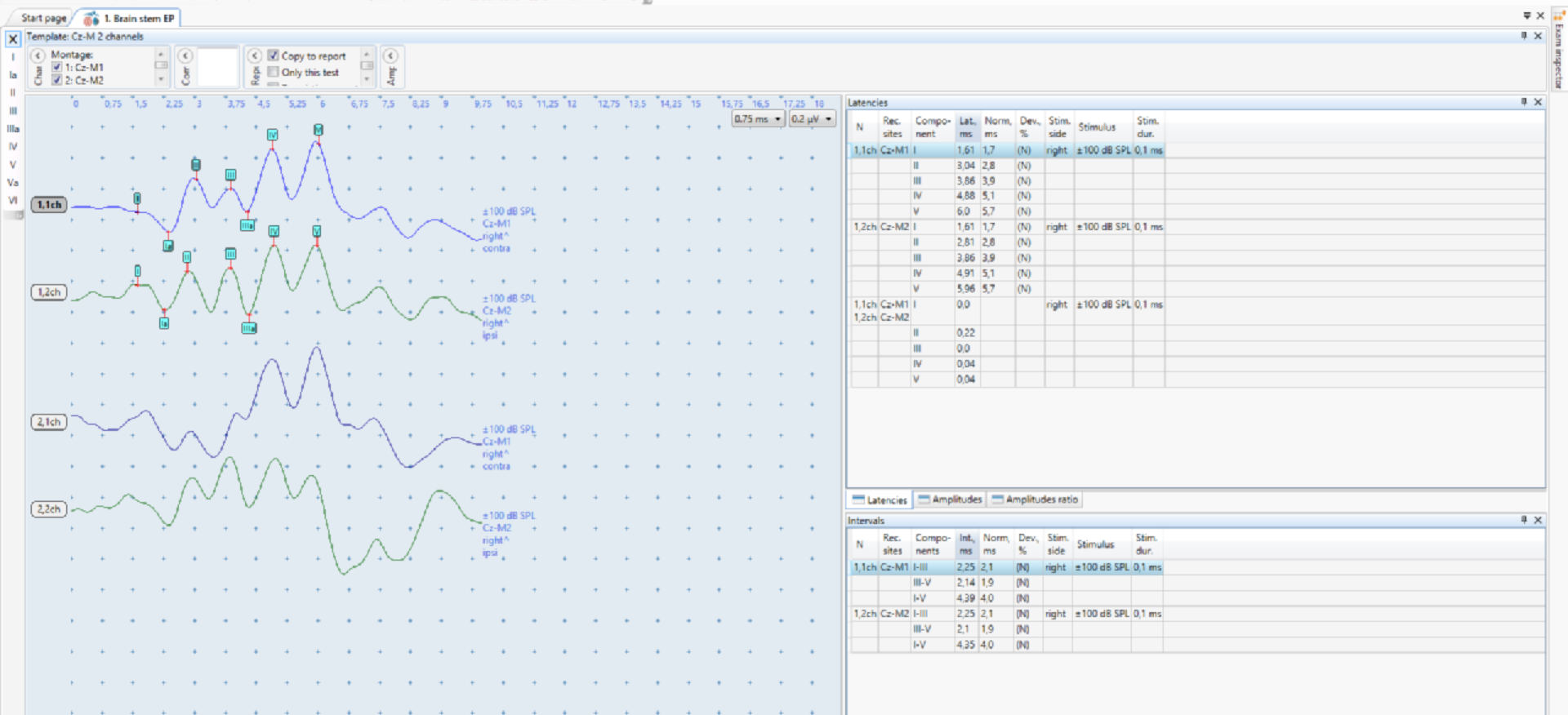Select the wave VI marker tool in sidebar
This screenshot has height=715, width=1568.
click(12, 201)
